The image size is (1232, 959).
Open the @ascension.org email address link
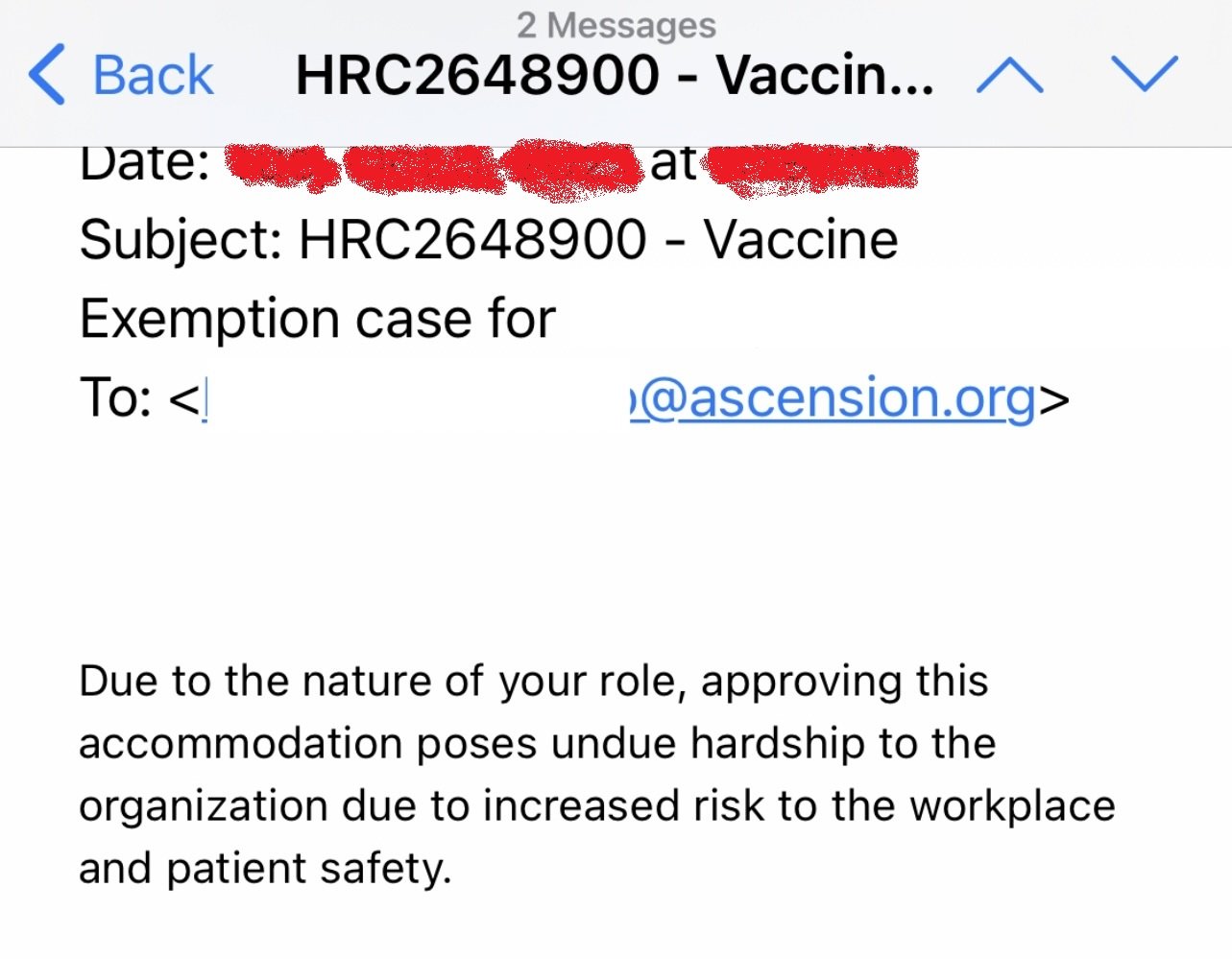833,398
